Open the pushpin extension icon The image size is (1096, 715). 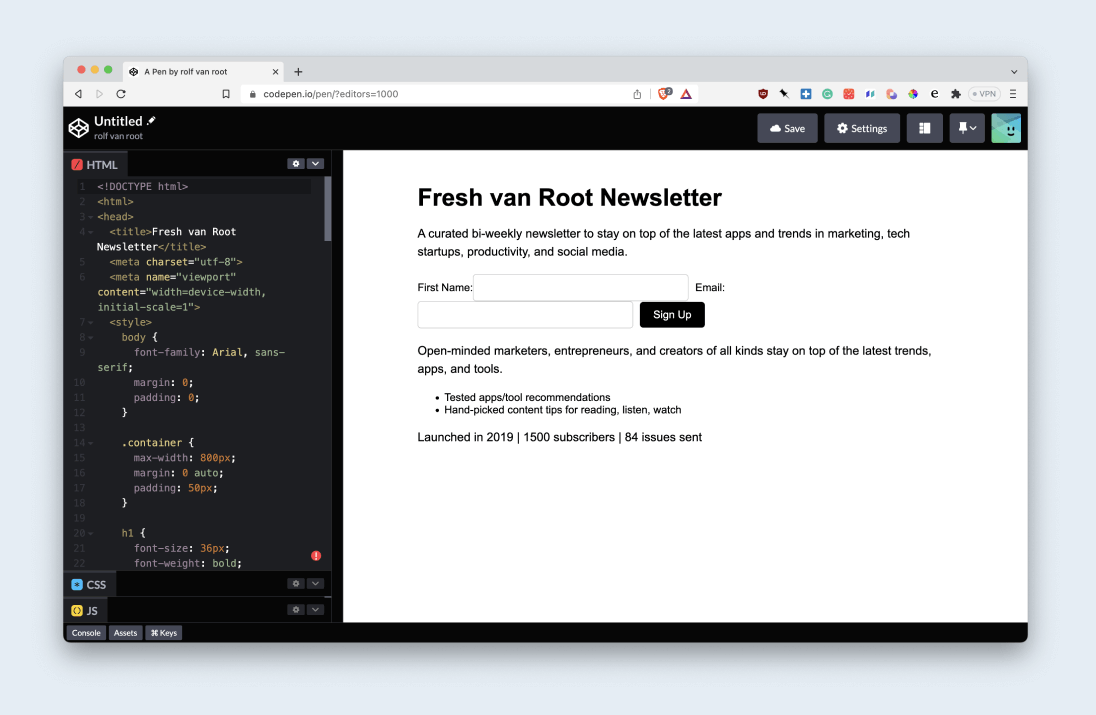point(784,94)
